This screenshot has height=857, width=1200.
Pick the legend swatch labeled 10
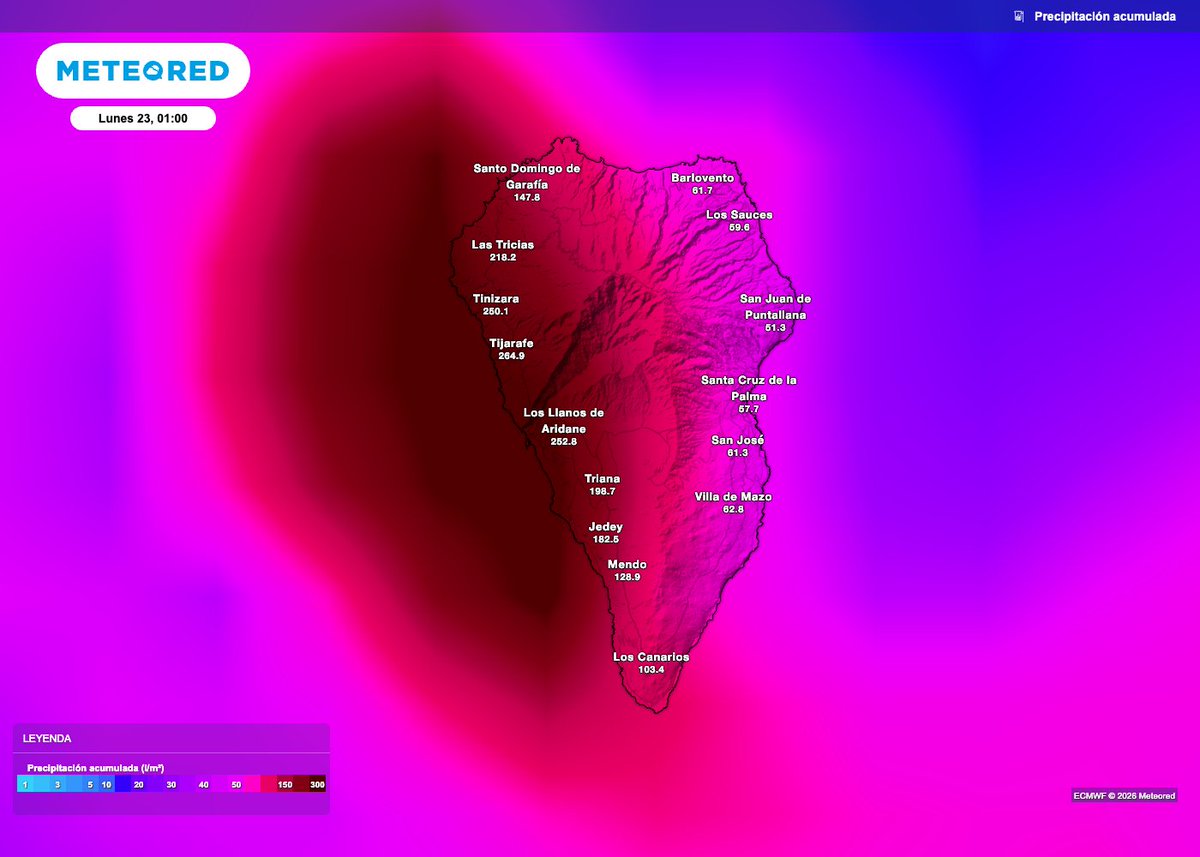(106, 785)
